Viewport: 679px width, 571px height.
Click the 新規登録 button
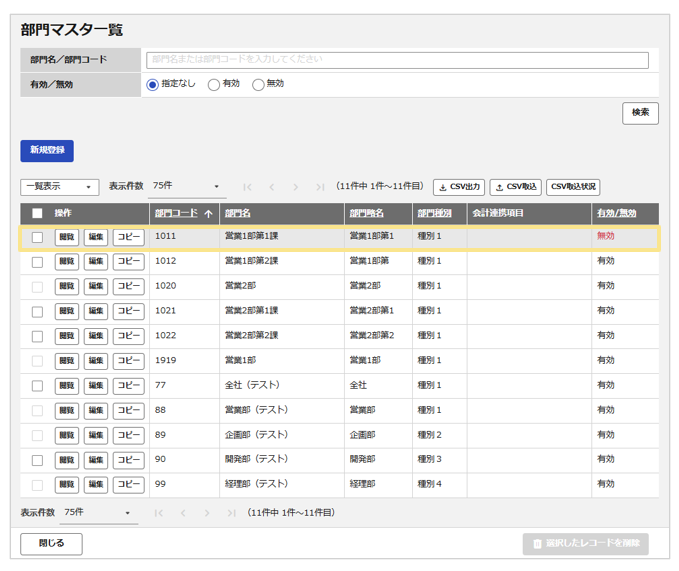point(47,151)
